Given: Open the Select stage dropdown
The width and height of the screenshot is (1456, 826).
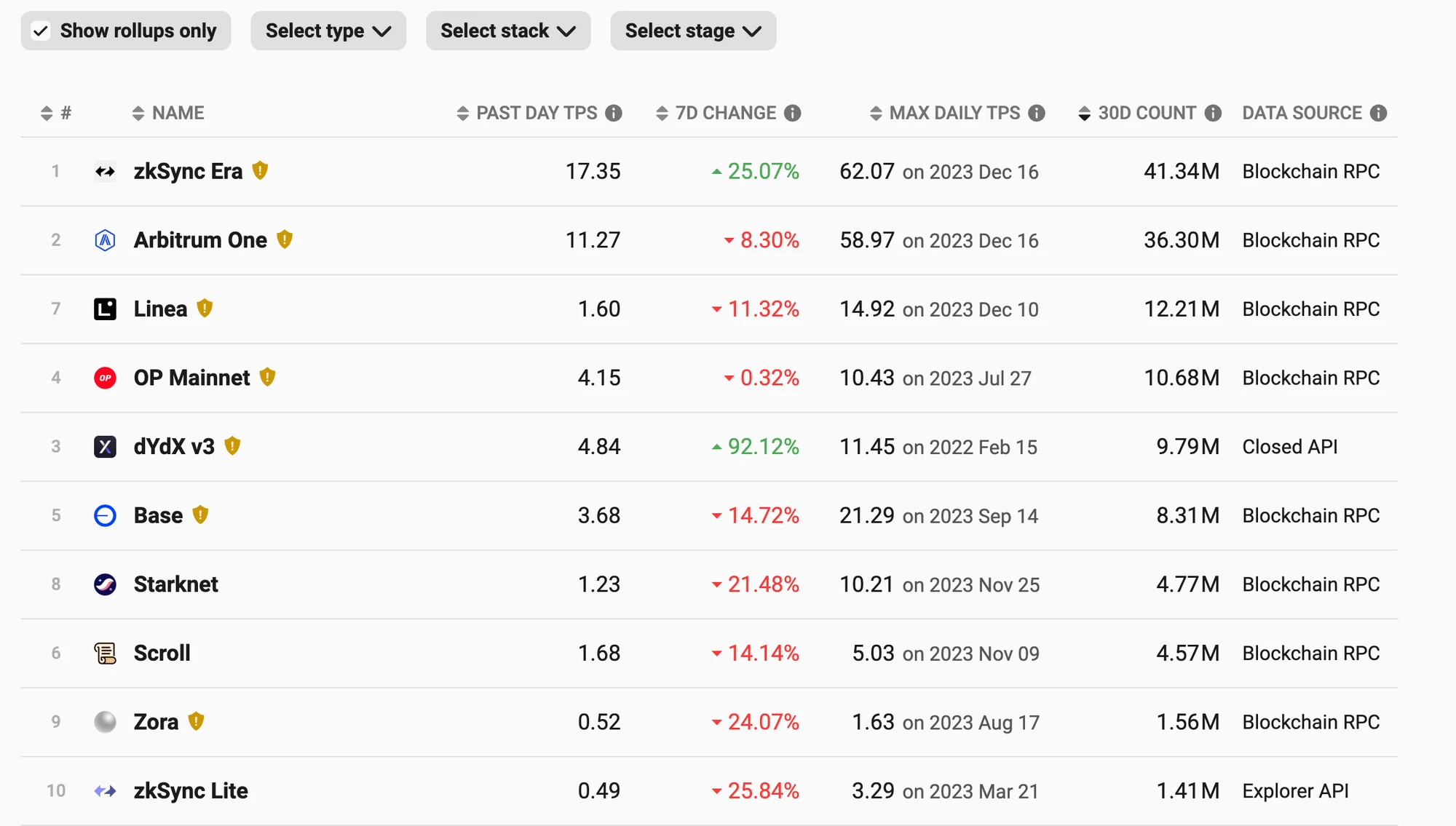Looking at the screenshot, I should tap(693, 31).
